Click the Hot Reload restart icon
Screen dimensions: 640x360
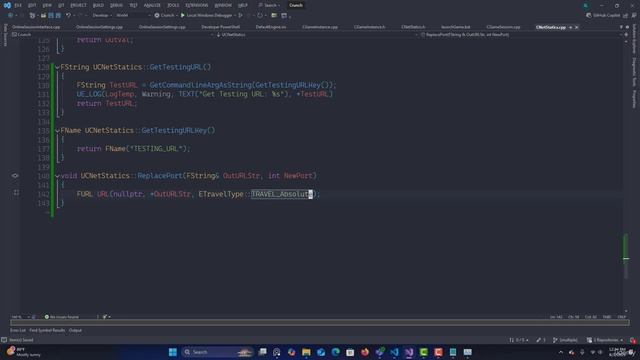[260, 16]
